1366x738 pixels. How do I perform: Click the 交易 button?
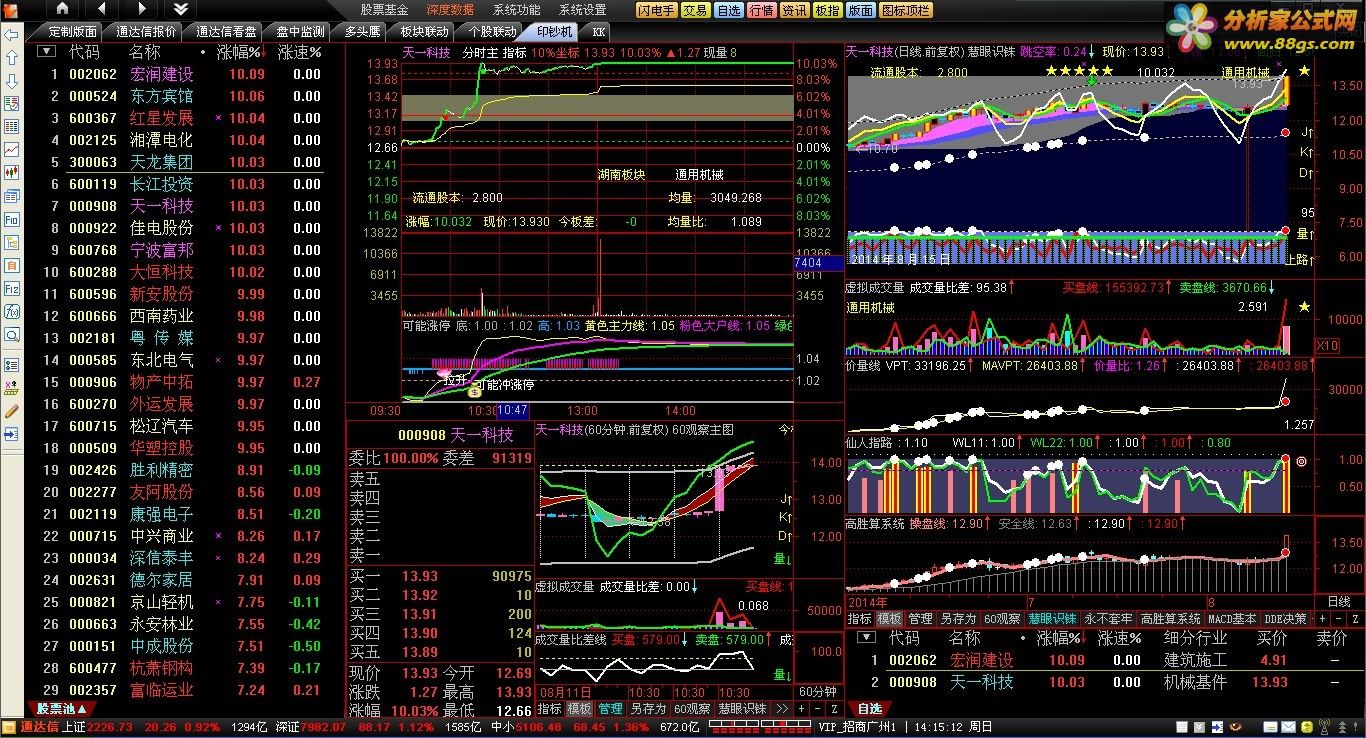click(x=696, y=10)
